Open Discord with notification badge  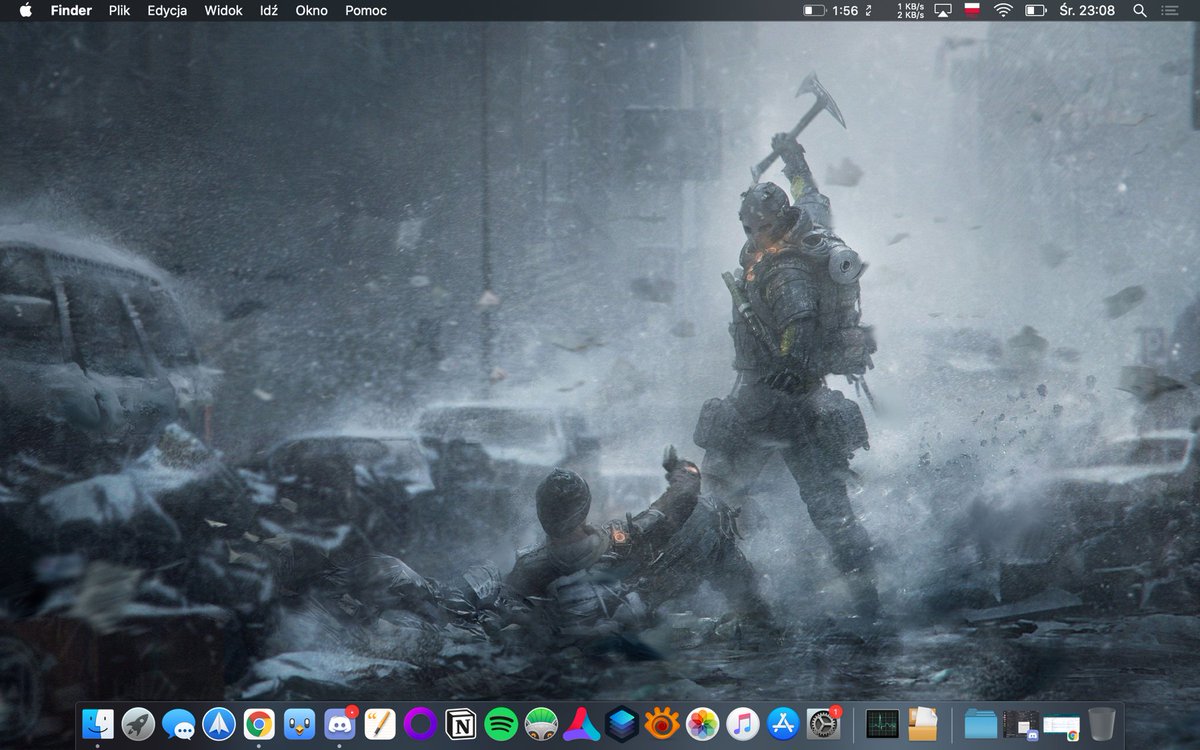point(340,723)
